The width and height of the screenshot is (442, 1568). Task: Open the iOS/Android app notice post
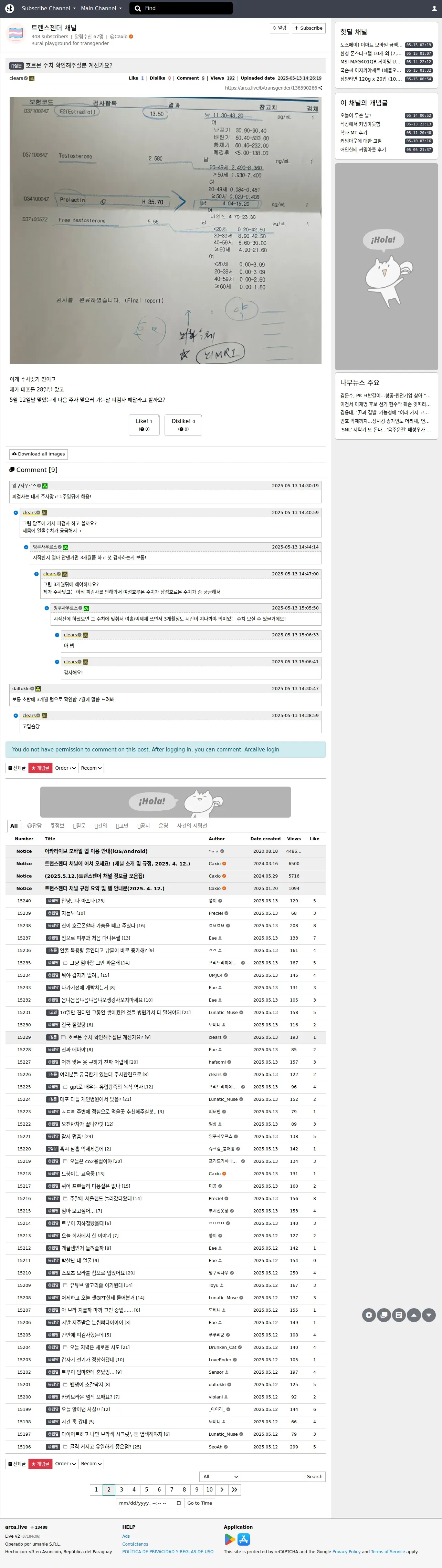[x=96, y=851]
